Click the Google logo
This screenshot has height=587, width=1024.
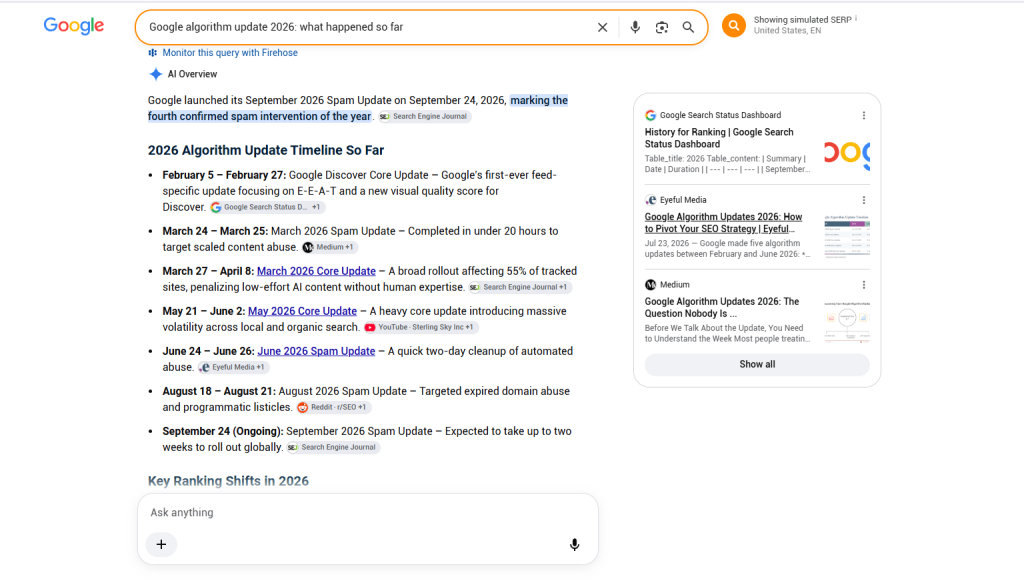74,25
